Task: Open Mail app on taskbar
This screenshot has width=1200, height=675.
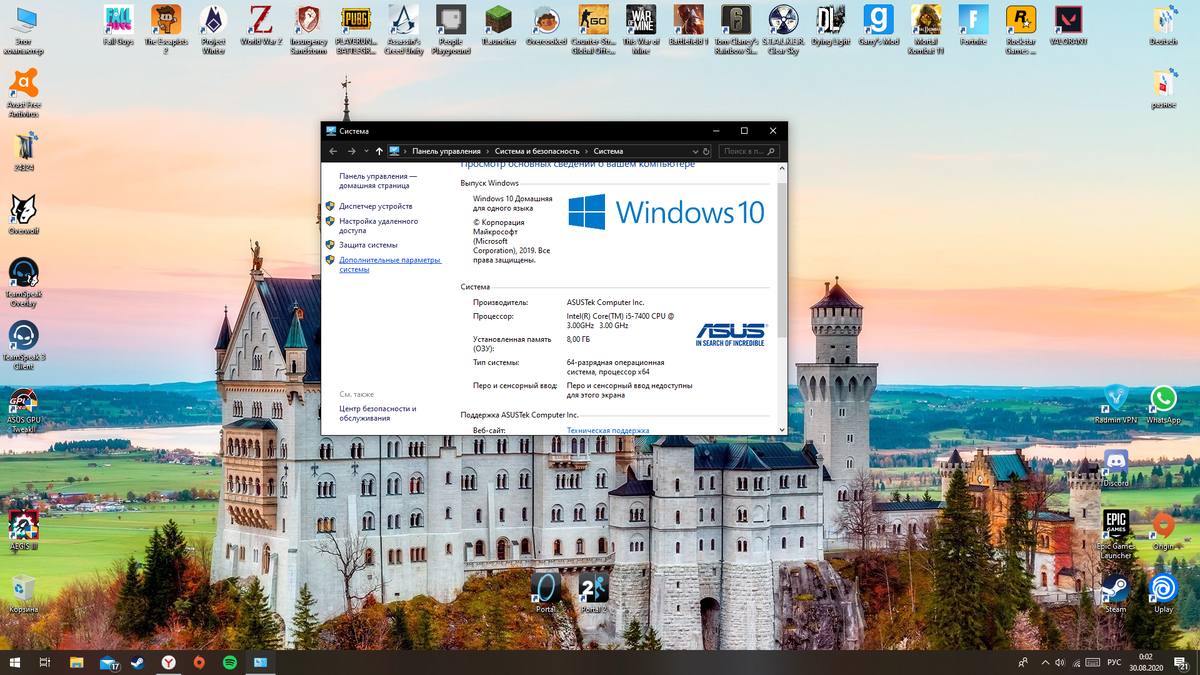Action: tap(108, 662)
